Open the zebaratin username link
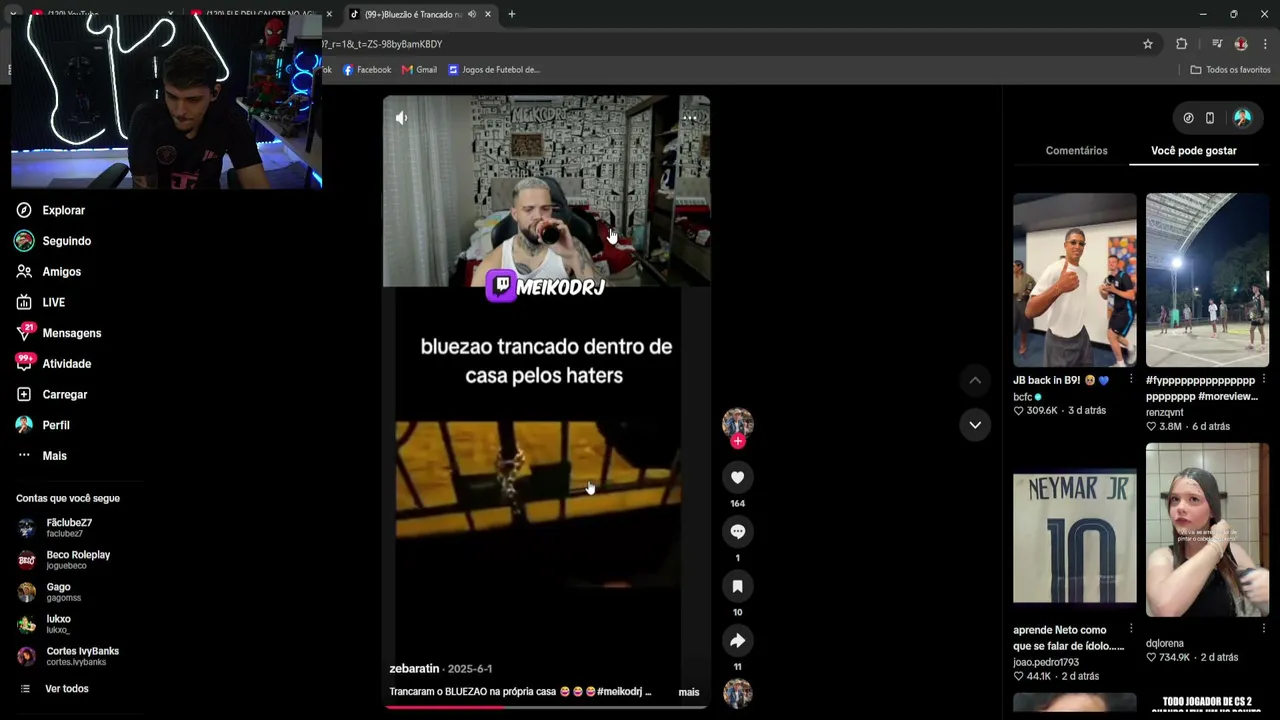The width and height of the screenshot is (1280, 720). (x=414, y=668)
